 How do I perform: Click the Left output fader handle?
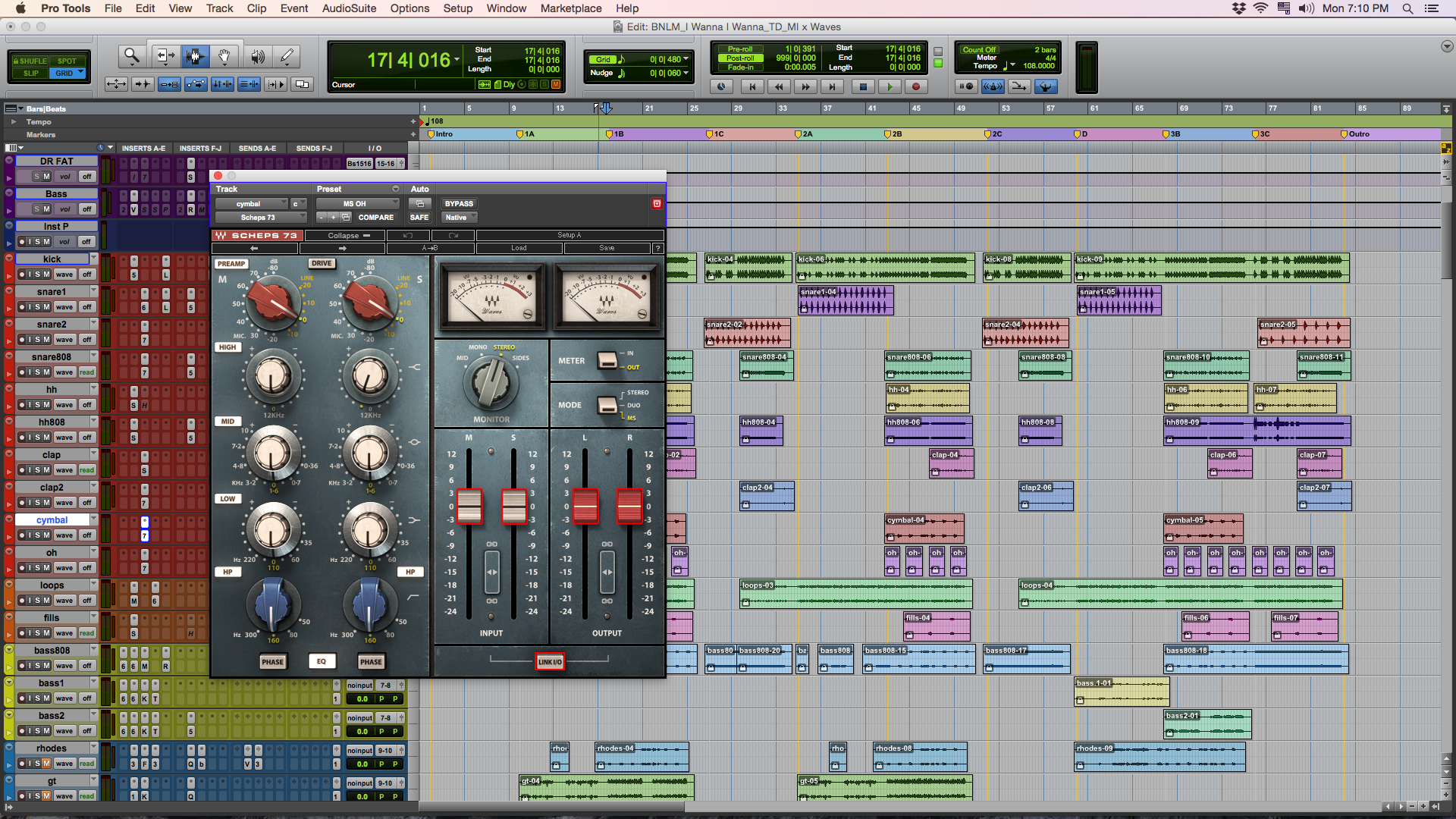click(585, 507)
